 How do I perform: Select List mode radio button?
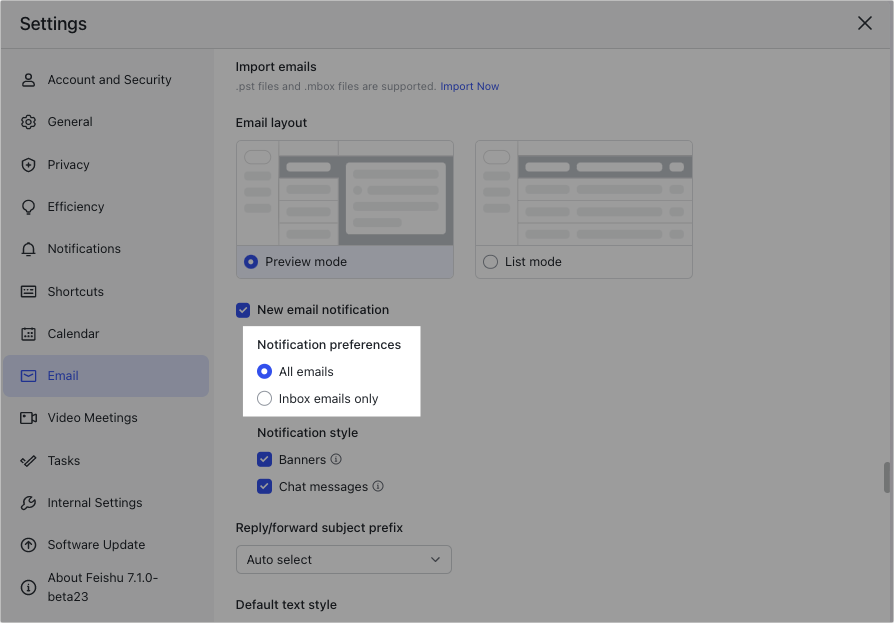pos(490,262)
